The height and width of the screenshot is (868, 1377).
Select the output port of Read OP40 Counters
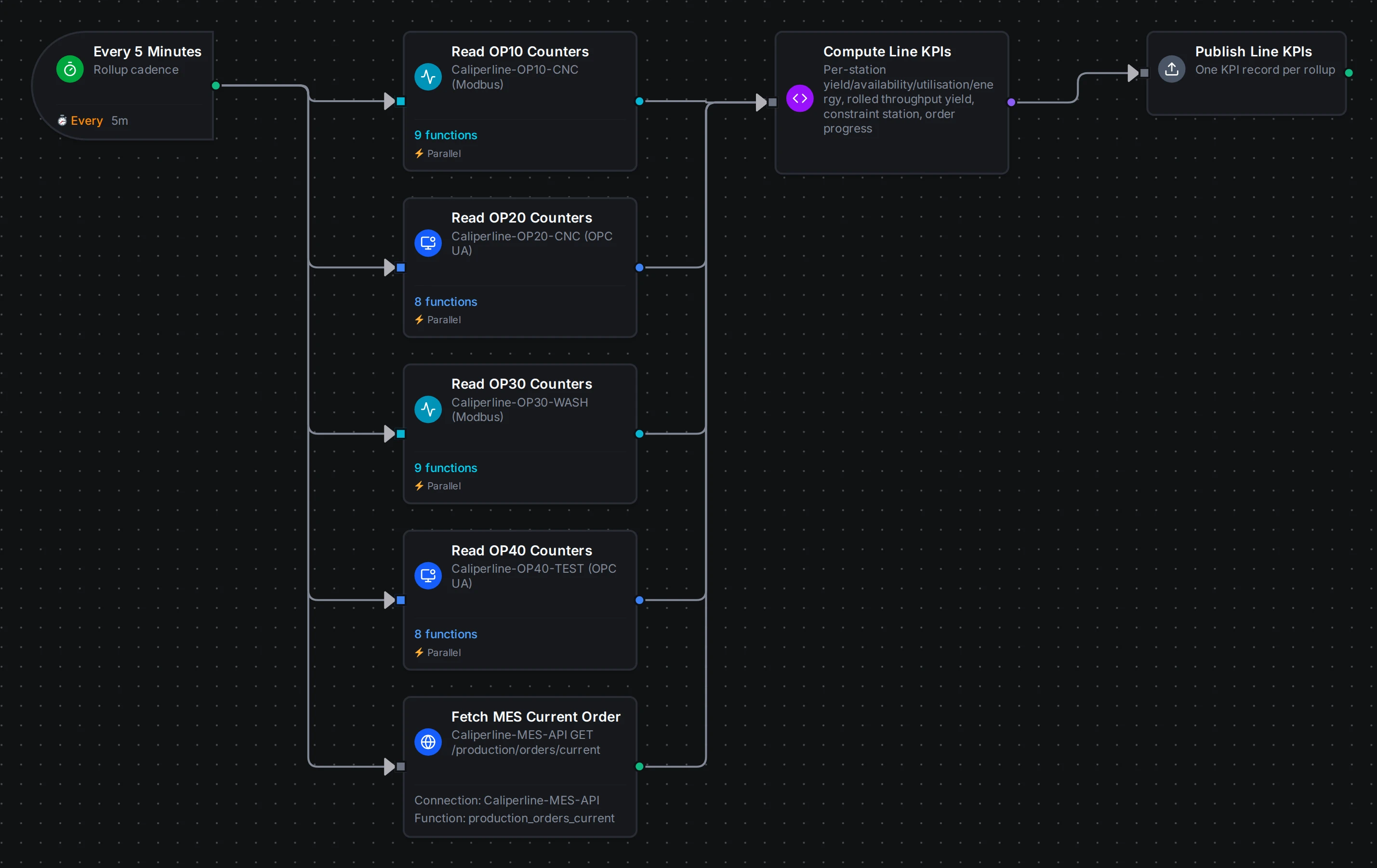point(639,600)
